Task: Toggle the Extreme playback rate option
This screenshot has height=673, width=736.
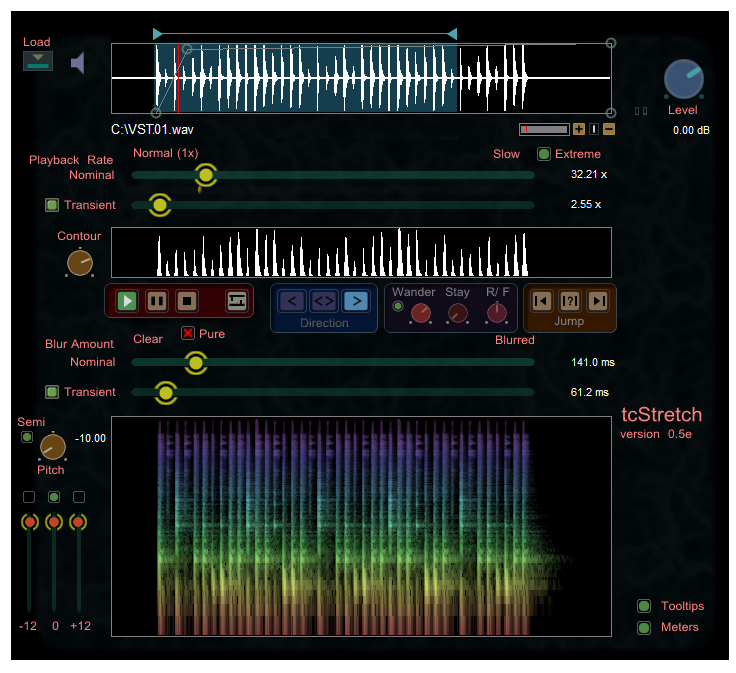Action: click(544, 154)
